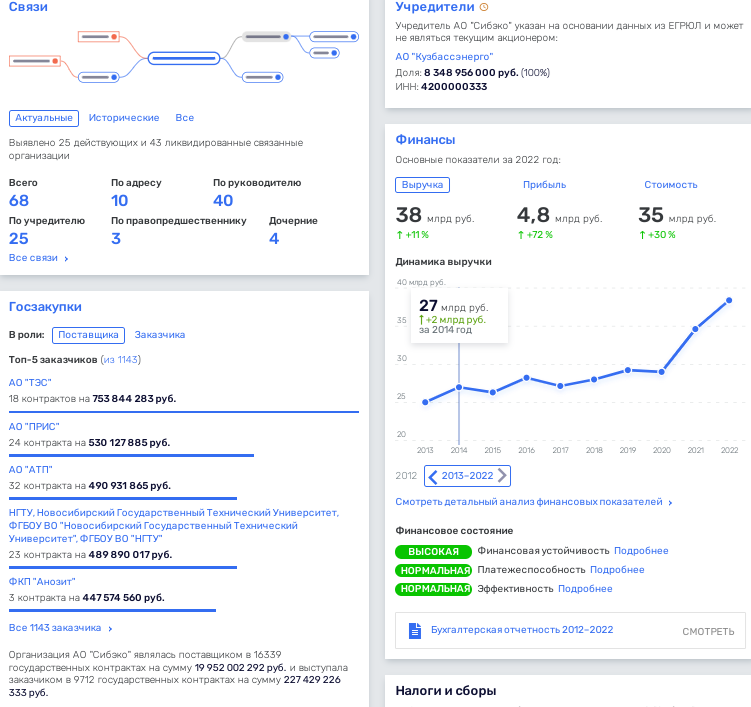Click the СМОТРЕТЬ button for accounting reports
The image size is (751, 707).
tap(708, 631)
